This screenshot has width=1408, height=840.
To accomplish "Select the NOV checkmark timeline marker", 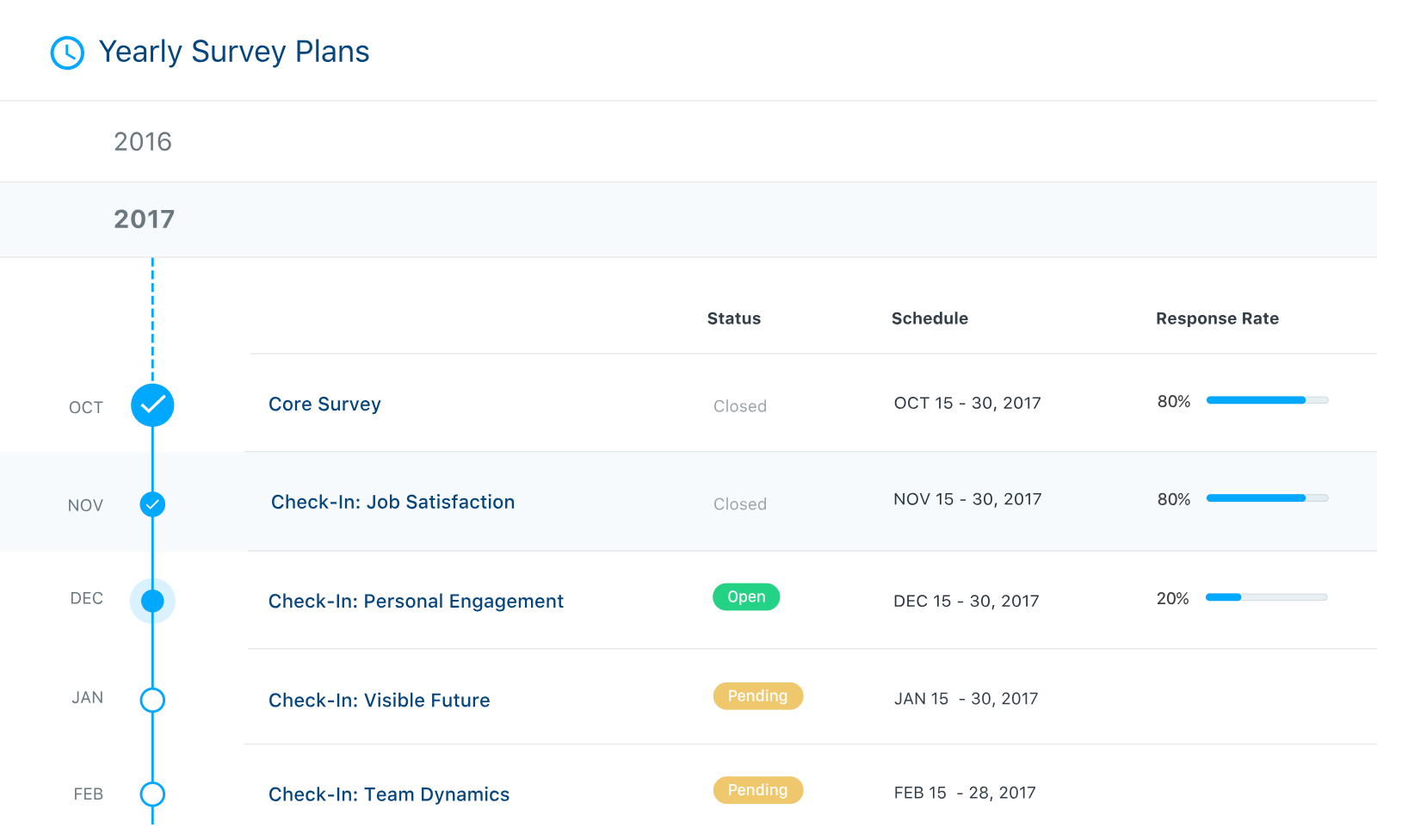I will point(152,503).
